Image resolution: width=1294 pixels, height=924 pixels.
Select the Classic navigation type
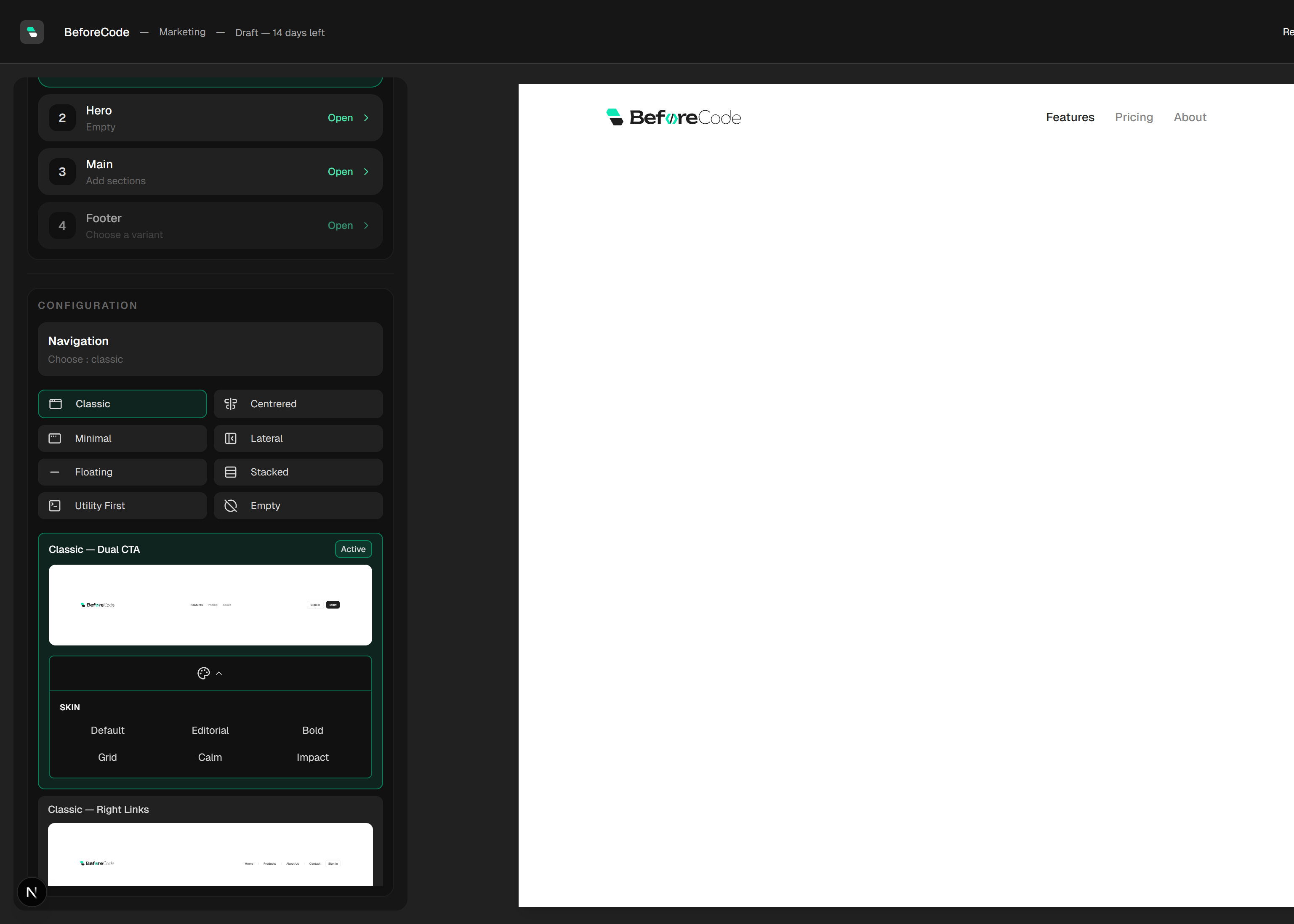point(122,404)
